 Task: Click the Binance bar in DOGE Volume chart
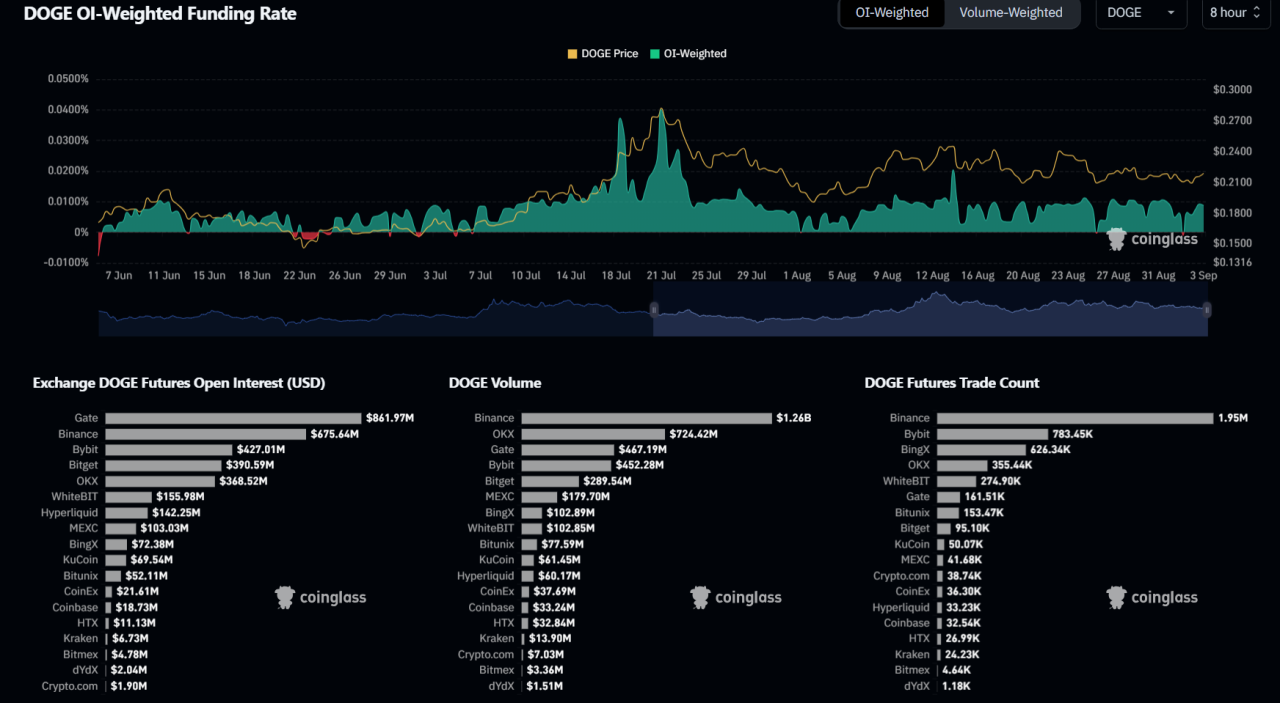click(x=646, y=418)
